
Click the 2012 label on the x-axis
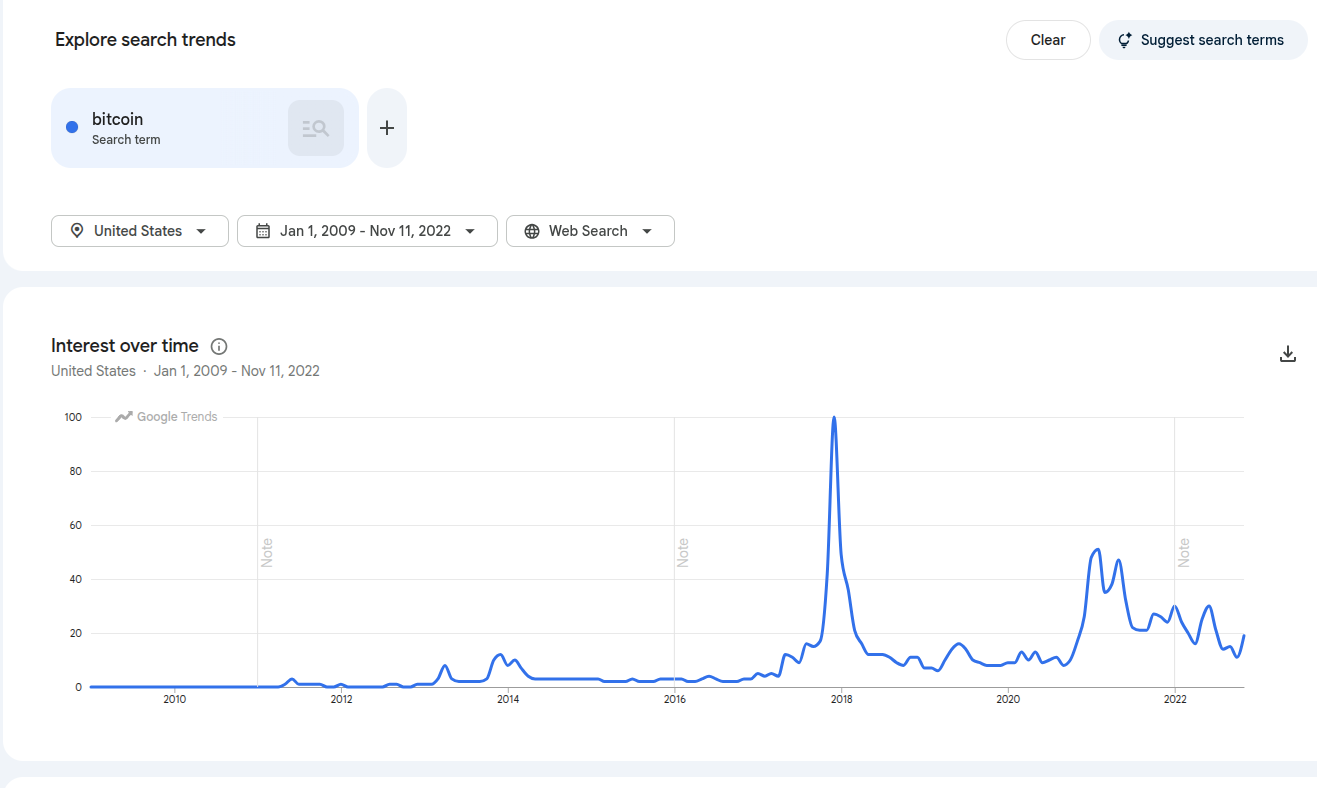(342, 699)
